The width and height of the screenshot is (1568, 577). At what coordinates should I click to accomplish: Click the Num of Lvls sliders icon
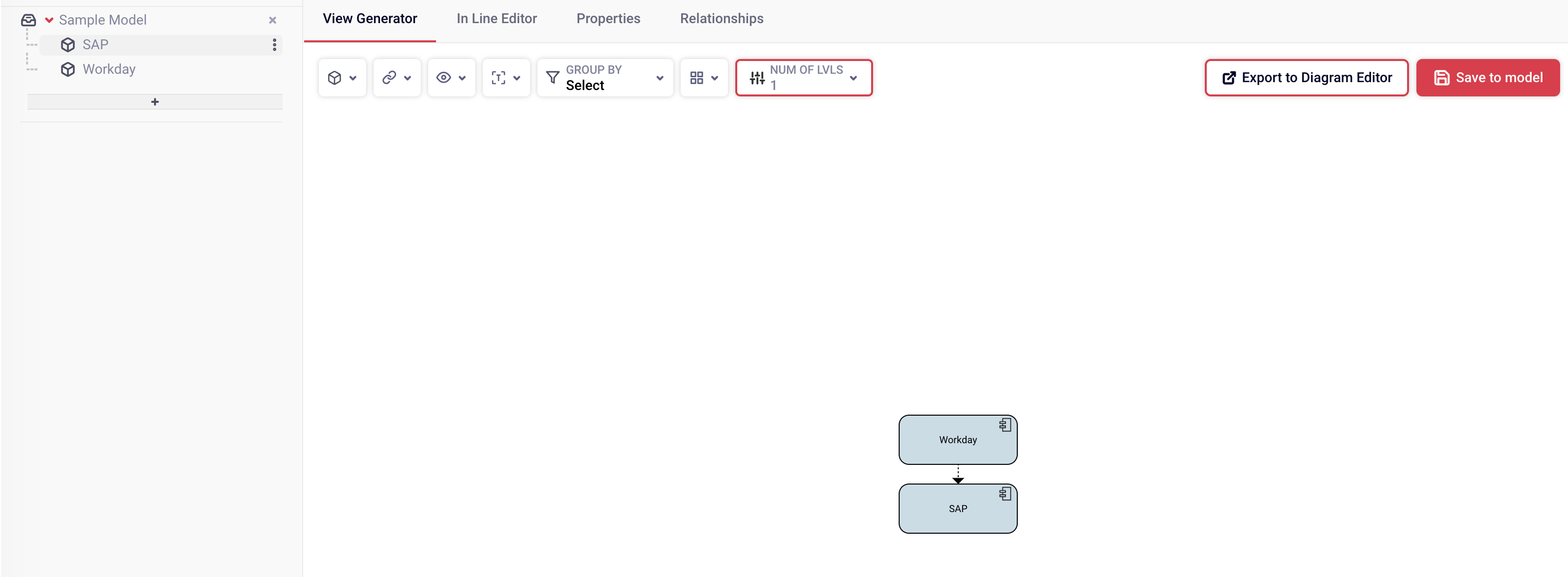(757, 78)
